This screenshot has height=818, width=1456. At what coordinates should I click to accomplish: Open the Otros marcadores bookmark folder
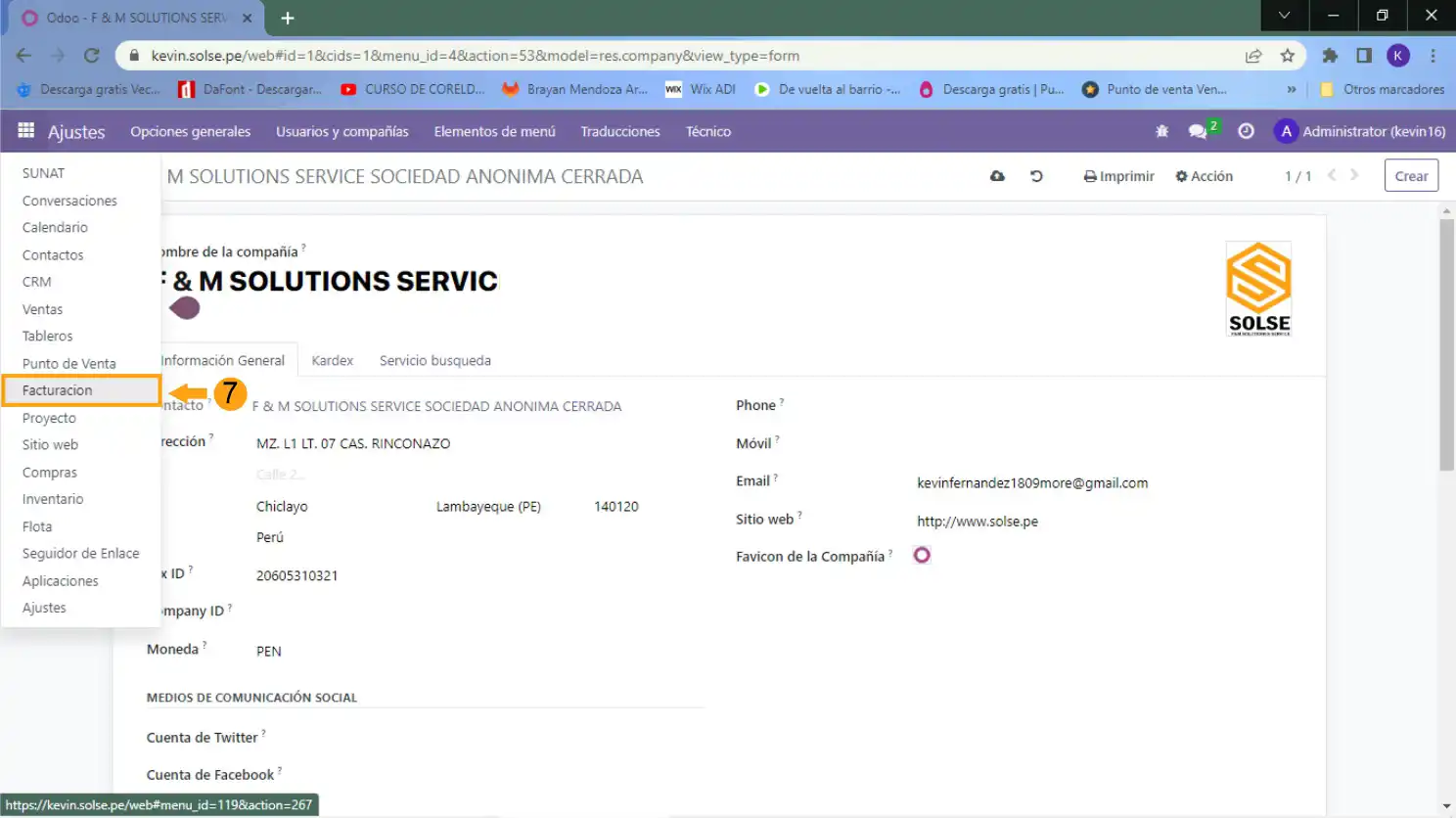[x=1383, y=89]
